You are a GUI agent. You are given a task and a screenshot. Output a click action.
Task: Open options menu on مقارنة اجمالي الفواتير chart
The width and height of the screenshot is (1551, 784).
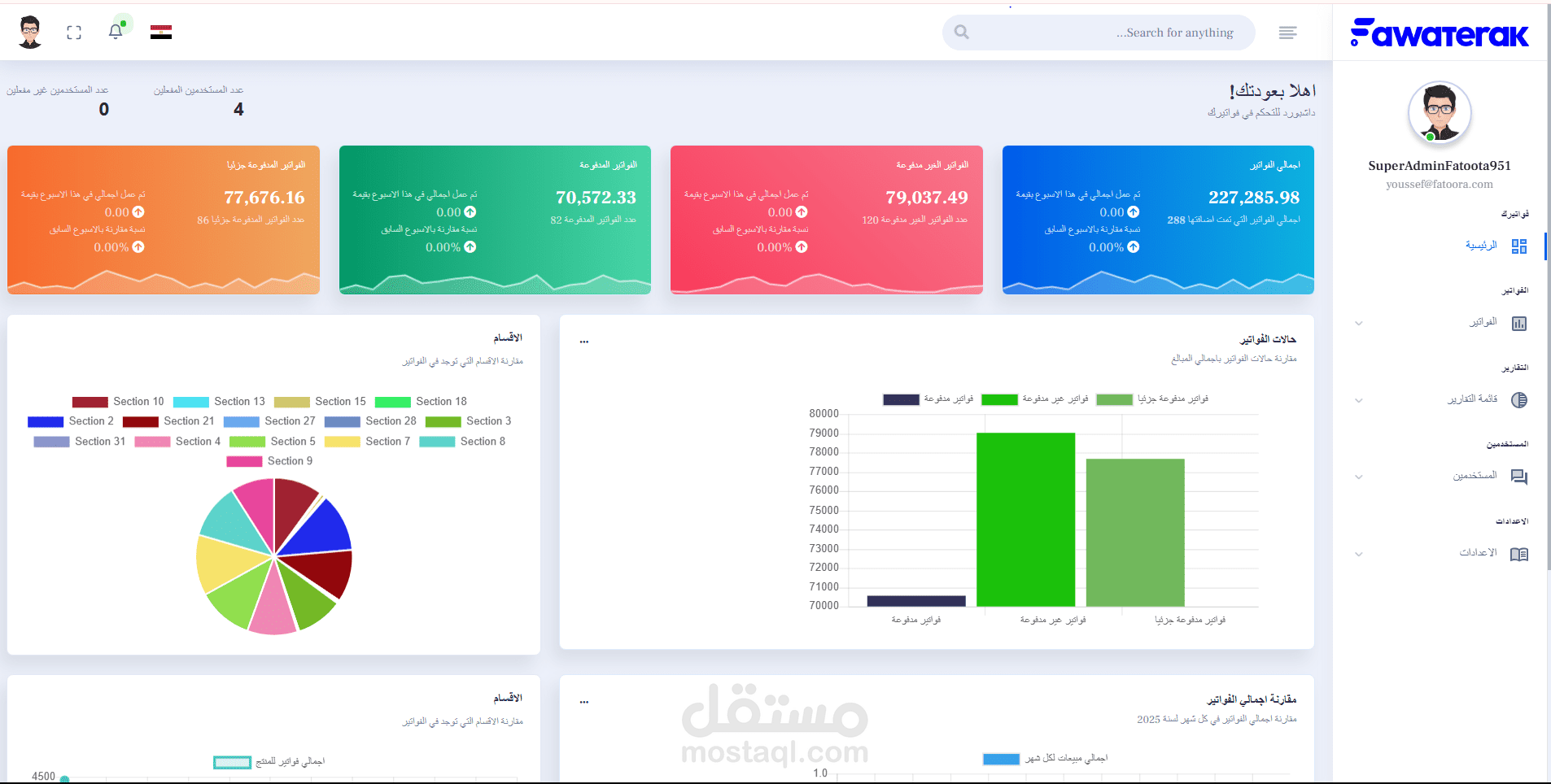click(584, 702)
